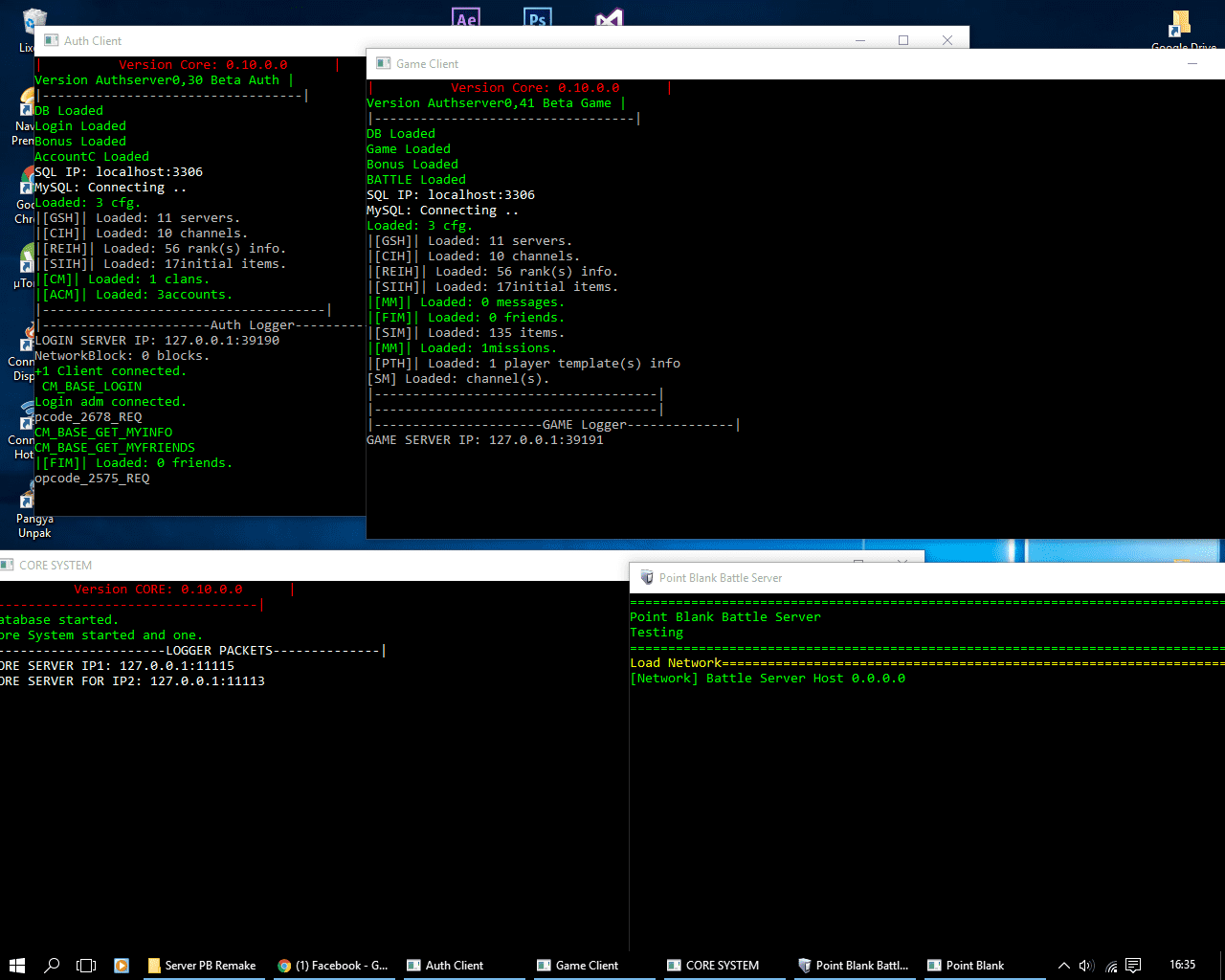The width and height of the screenshot is (1225, 980).
Task: Click 'CM_BASE_LOGIN' log entry
Action: pyautogui.click(x=92, y=386)
